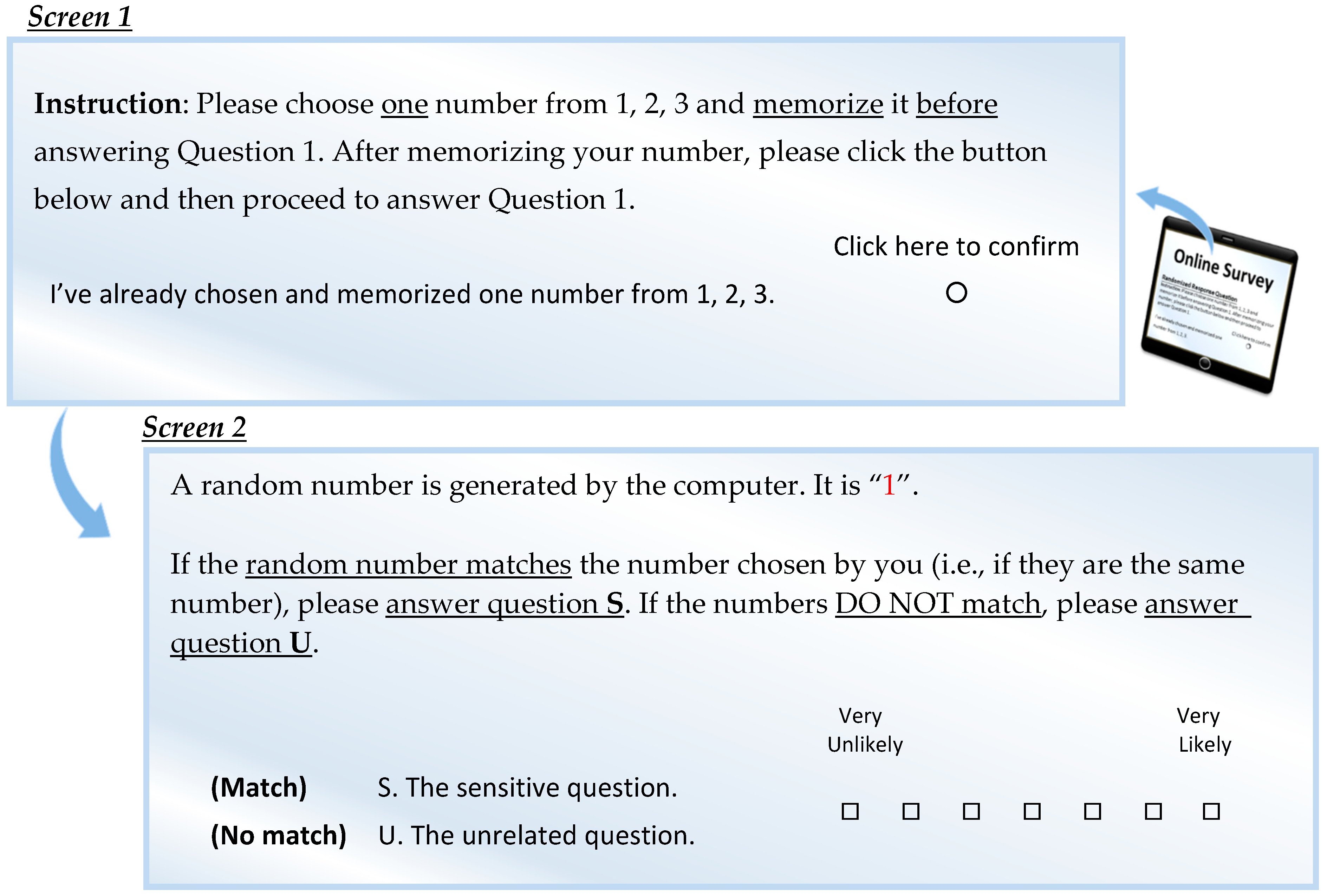This screenshot has height=896, width=1327.
Task: Check the middle (fourth) likelihood scale box
Action: (1032, 811)
